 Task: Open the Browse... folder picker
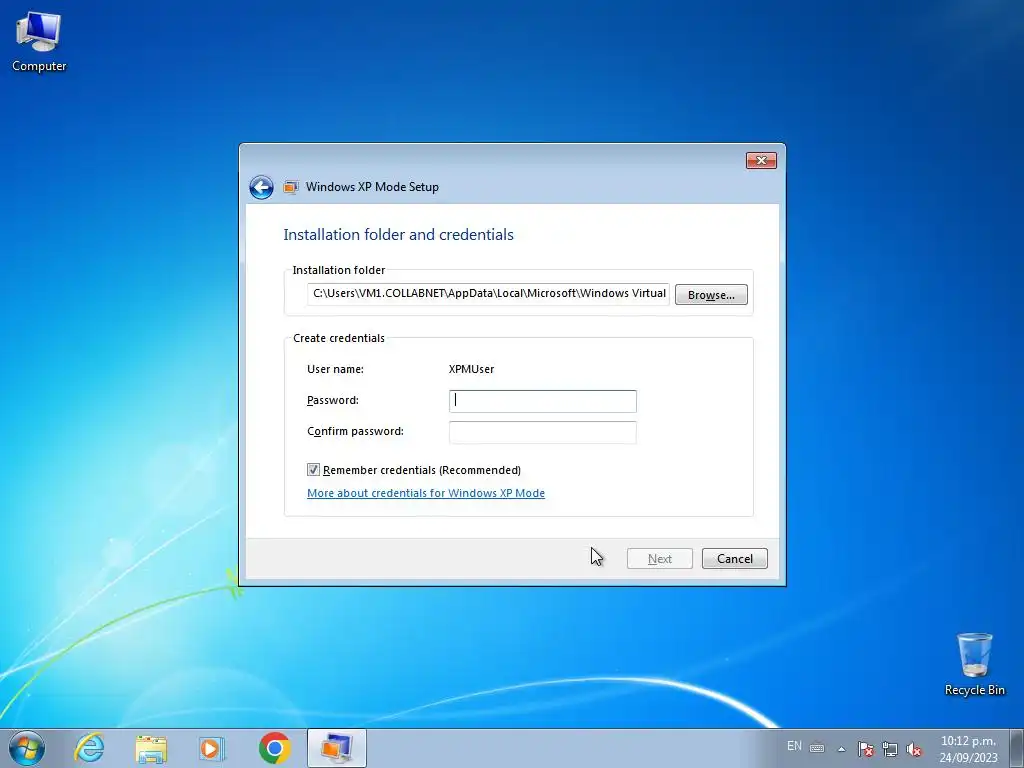point(711,295)
